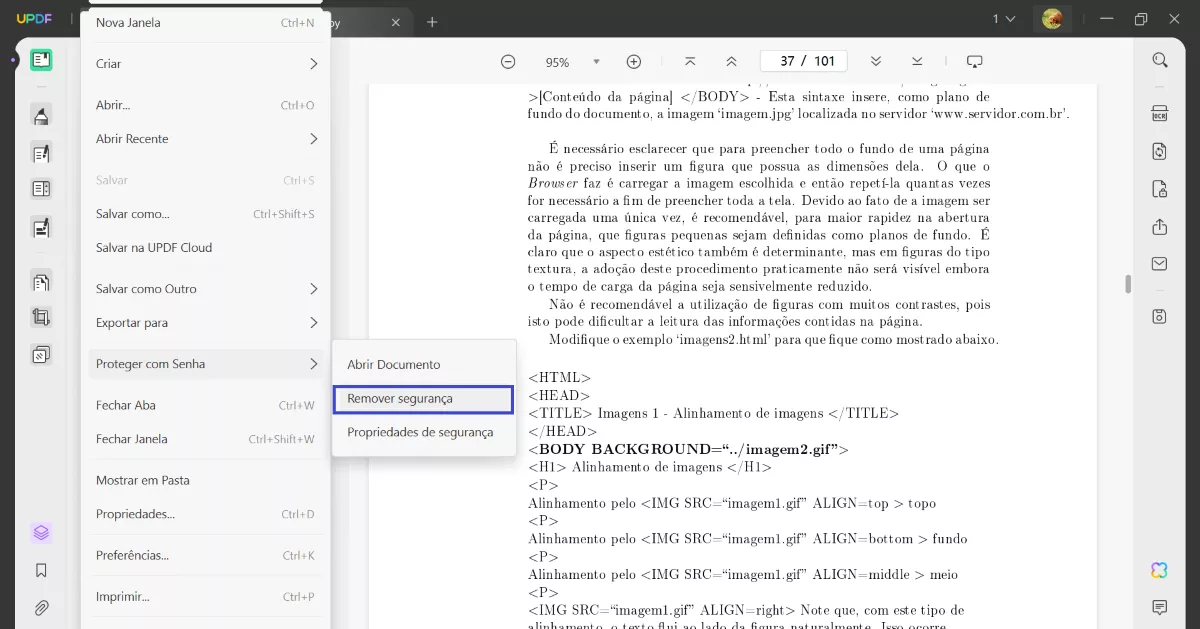Open the search tool

[x=1159, y=59]
